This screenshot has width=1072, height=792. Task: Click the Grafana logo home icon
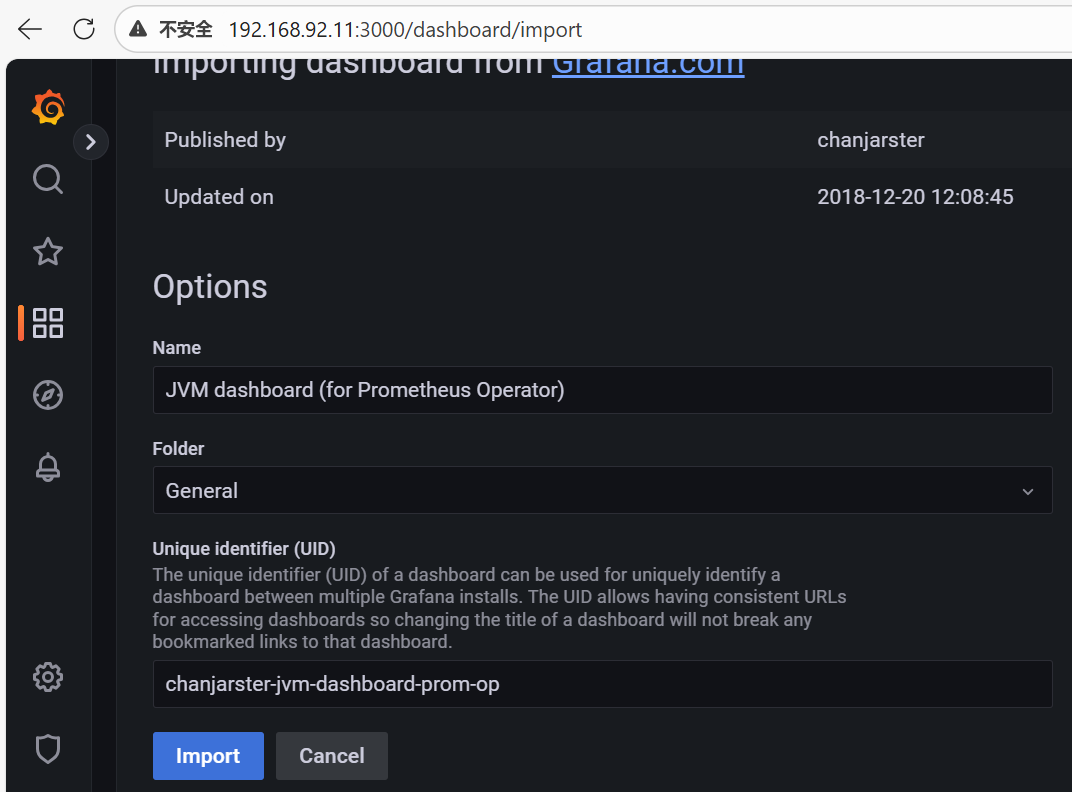(48, 107)
